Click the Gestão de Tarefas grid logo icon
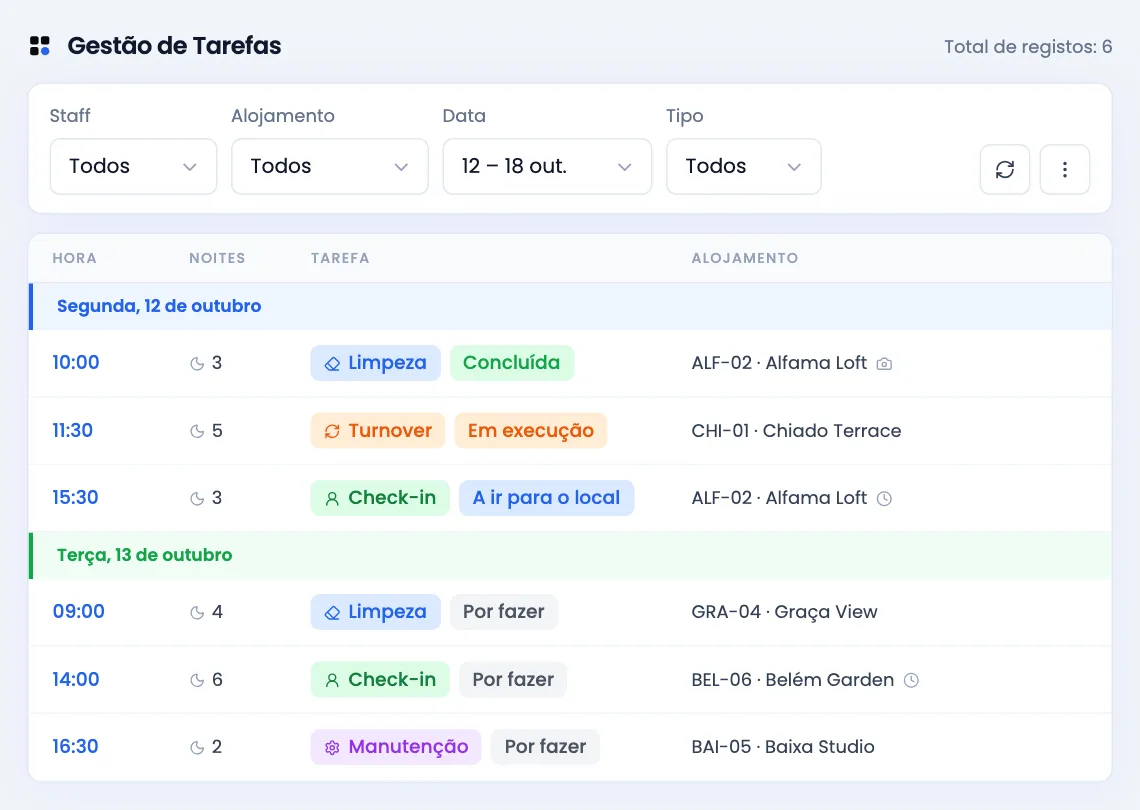Image resolution: width=1140 pixels, height=810 pixels. pos(40,46)
